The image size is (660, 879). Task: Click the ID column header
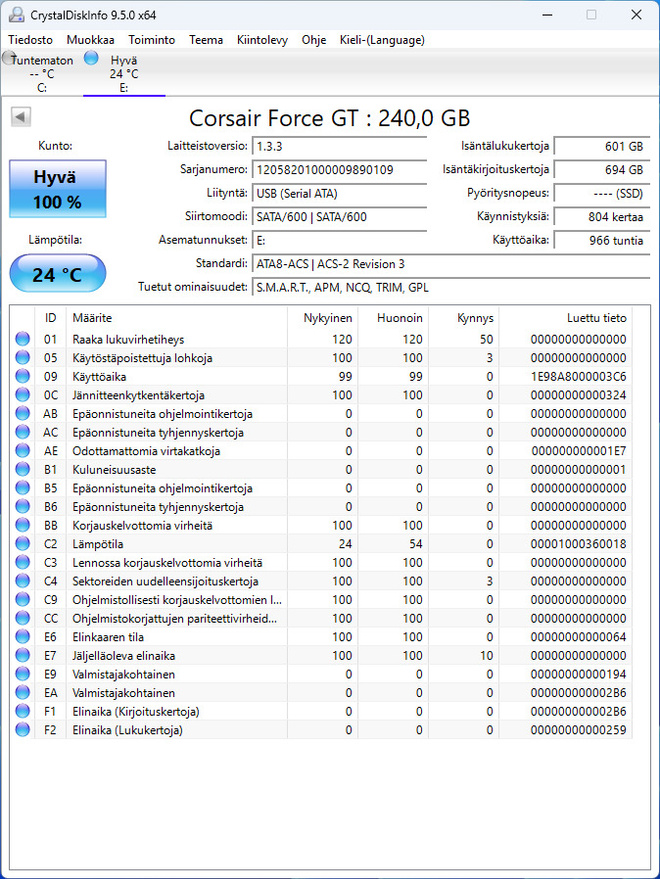click(50, 318)
